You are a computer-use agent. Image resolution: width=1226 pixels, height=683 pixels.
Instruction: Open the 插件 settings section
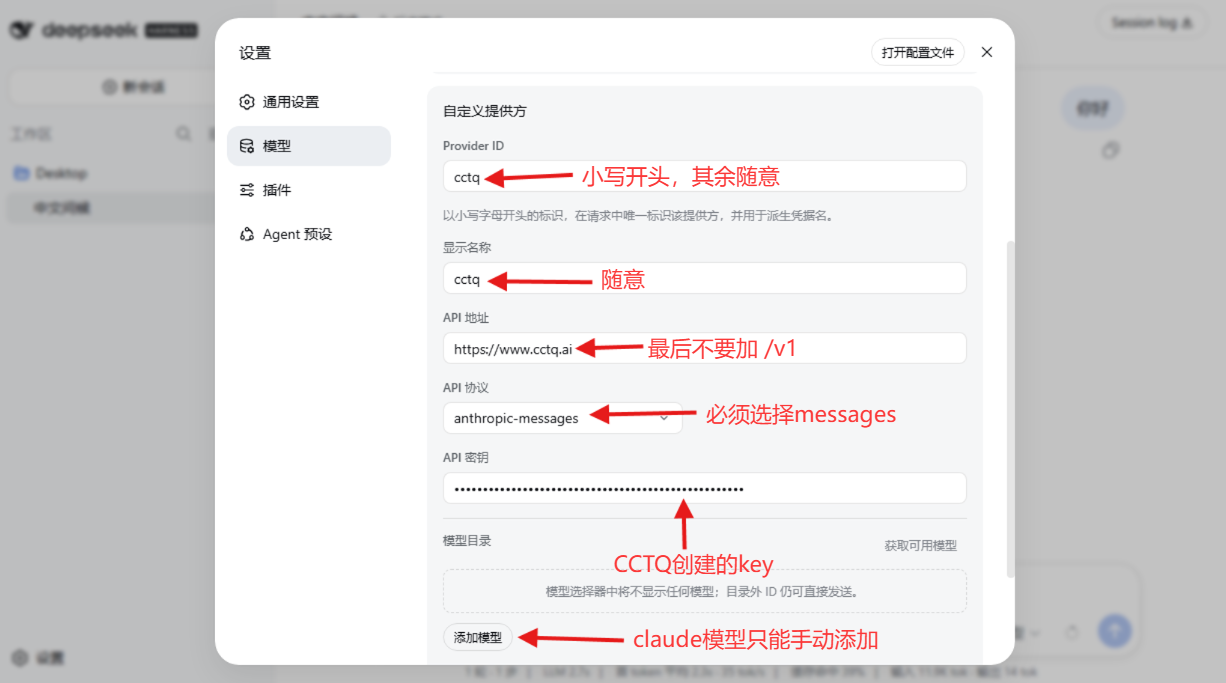[309, 190]
